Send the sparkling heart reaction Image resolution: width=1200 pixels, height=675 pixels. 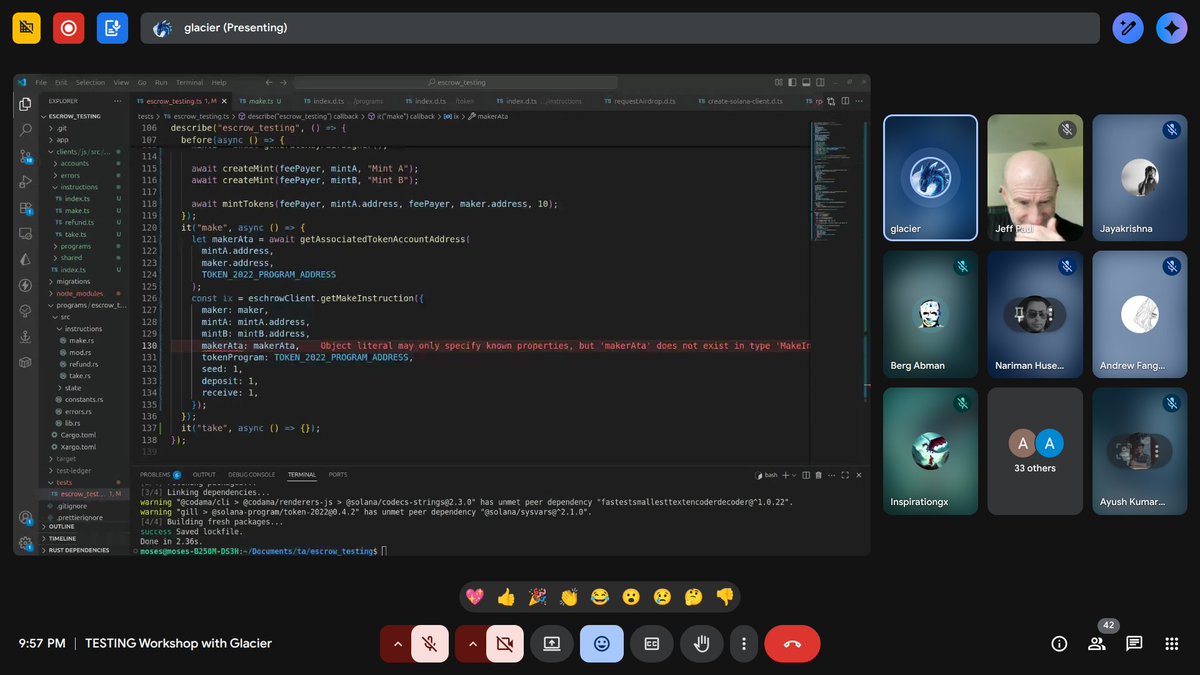475,597
